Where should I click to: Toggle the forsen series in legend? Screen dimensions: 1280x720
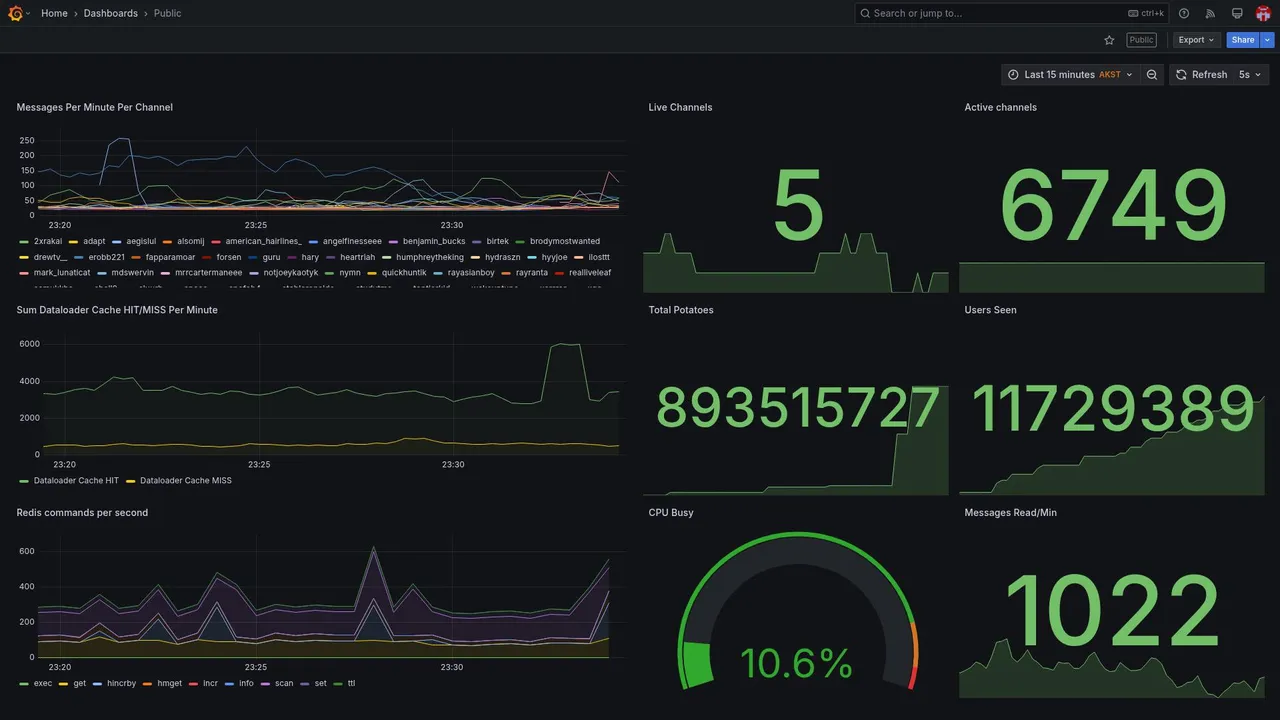click(x=229, y=257)
